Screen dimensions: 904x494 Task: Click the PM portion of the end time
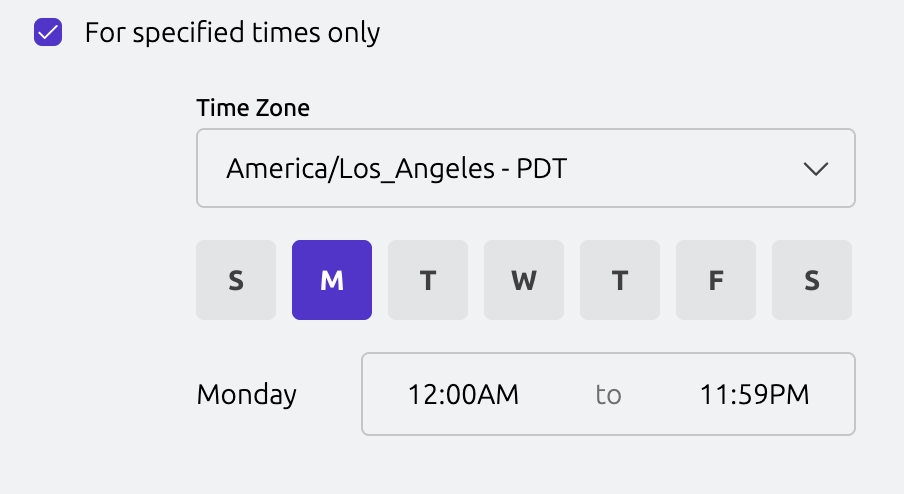pos(790,394)
